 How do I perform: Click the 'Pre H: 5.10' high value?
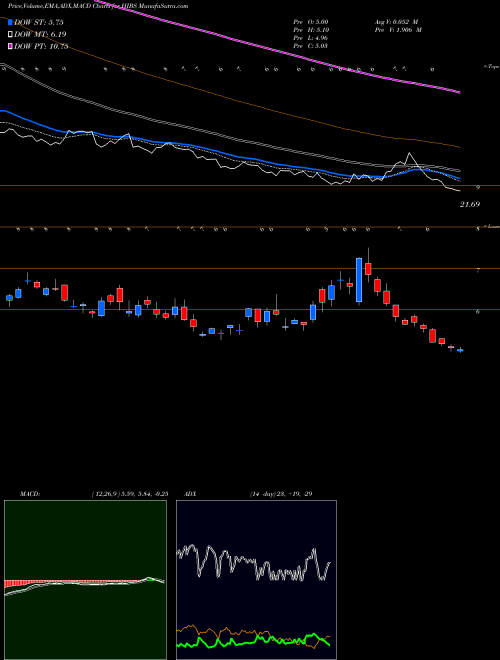tap(311, 30)
